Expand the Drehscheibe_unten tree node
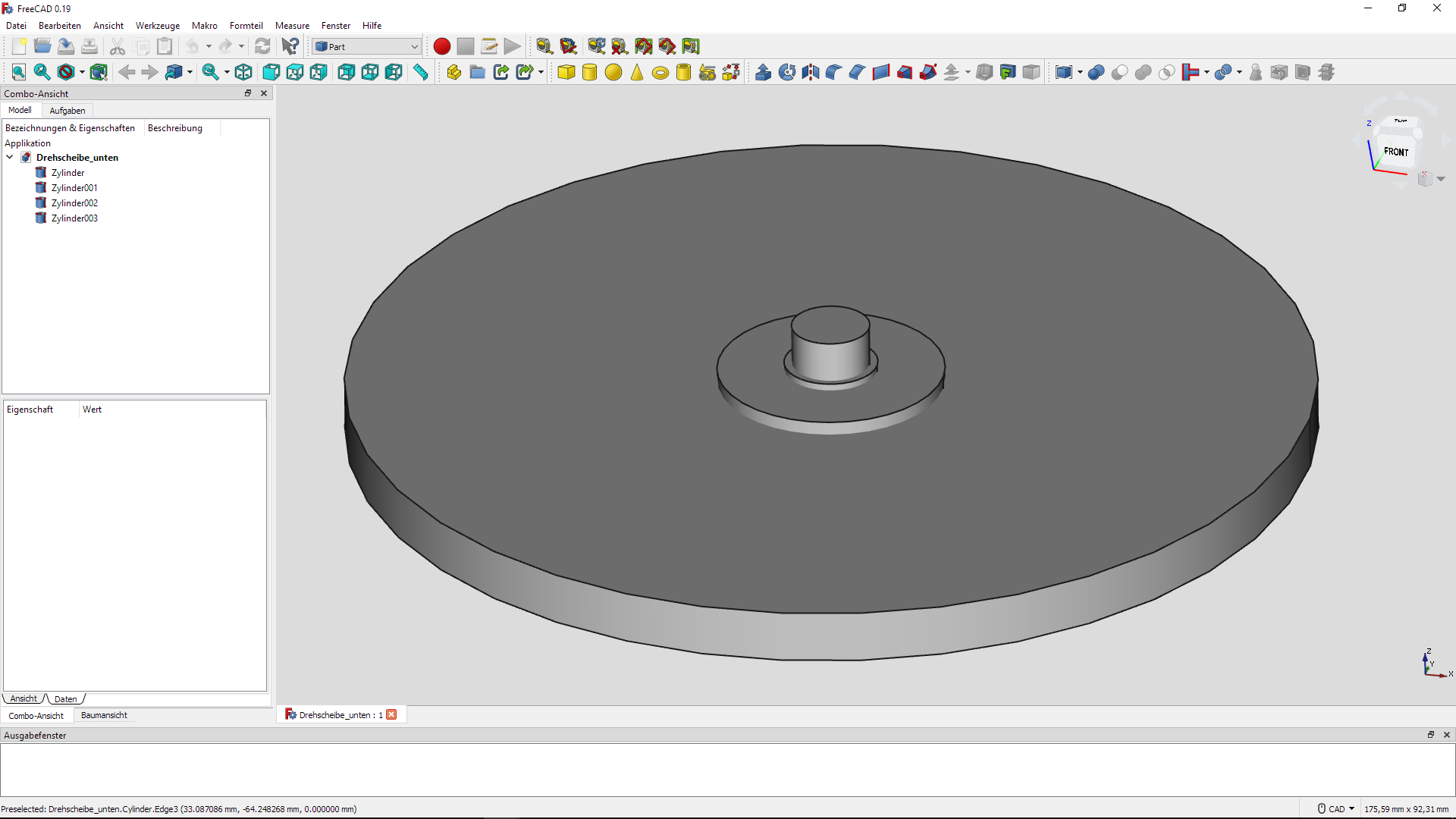This screenshot has width=1456, height=819. [10, 157]
